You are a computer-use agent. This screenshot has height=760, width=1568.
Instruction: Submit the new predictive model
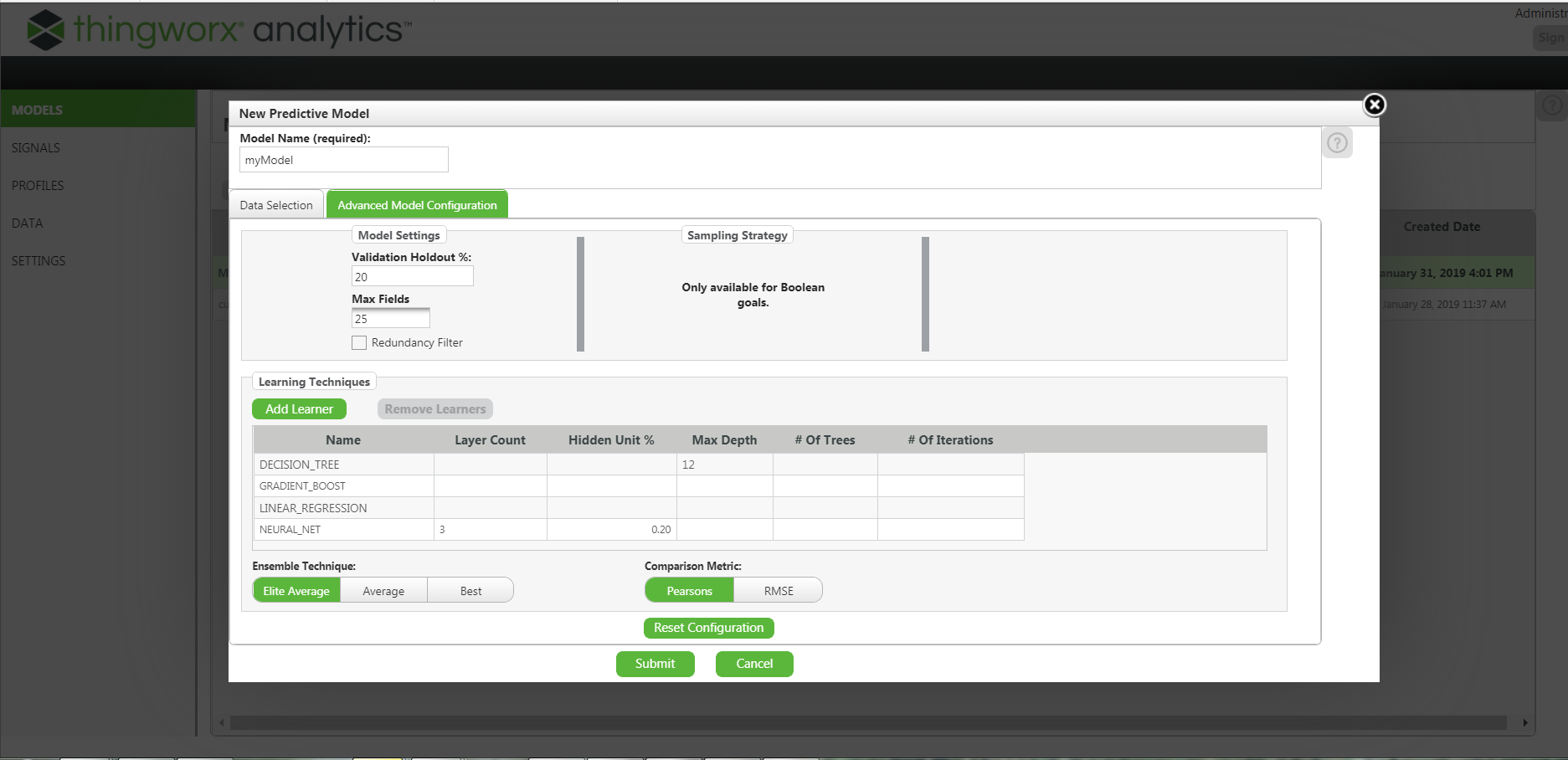[655, 664]
